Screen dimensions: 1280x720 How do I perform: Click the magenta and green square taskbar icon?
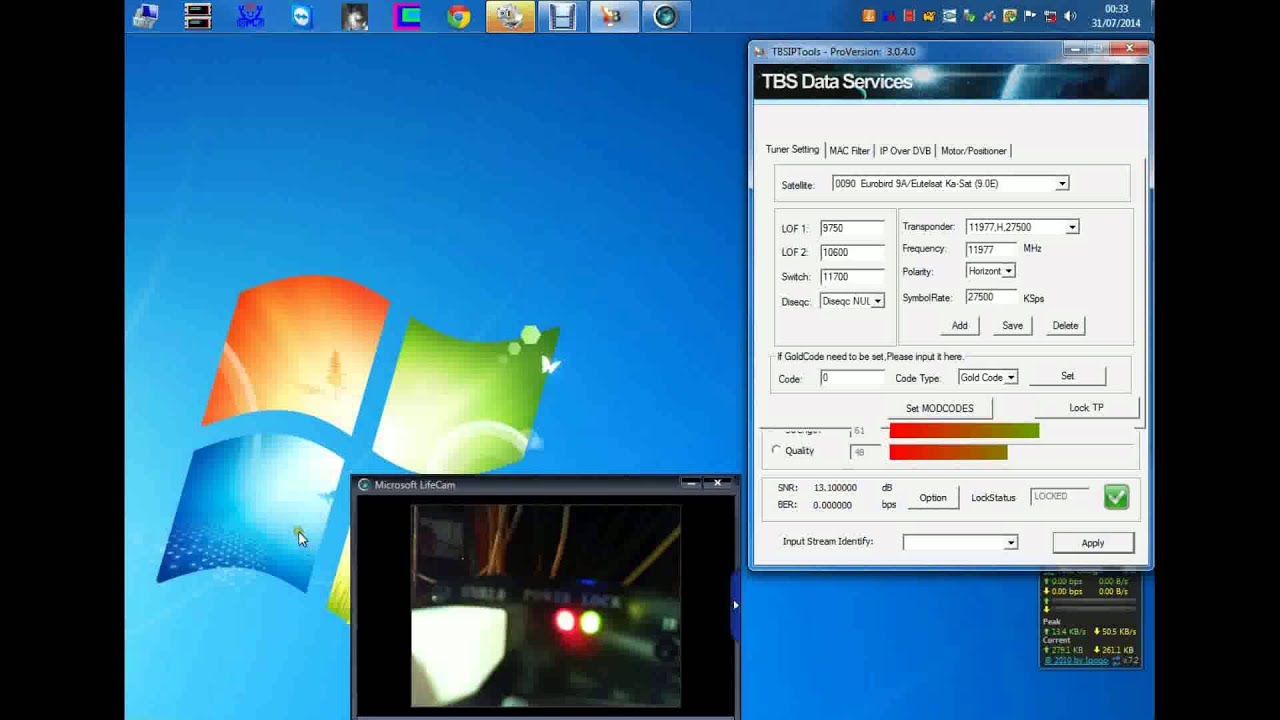point(406,17)
